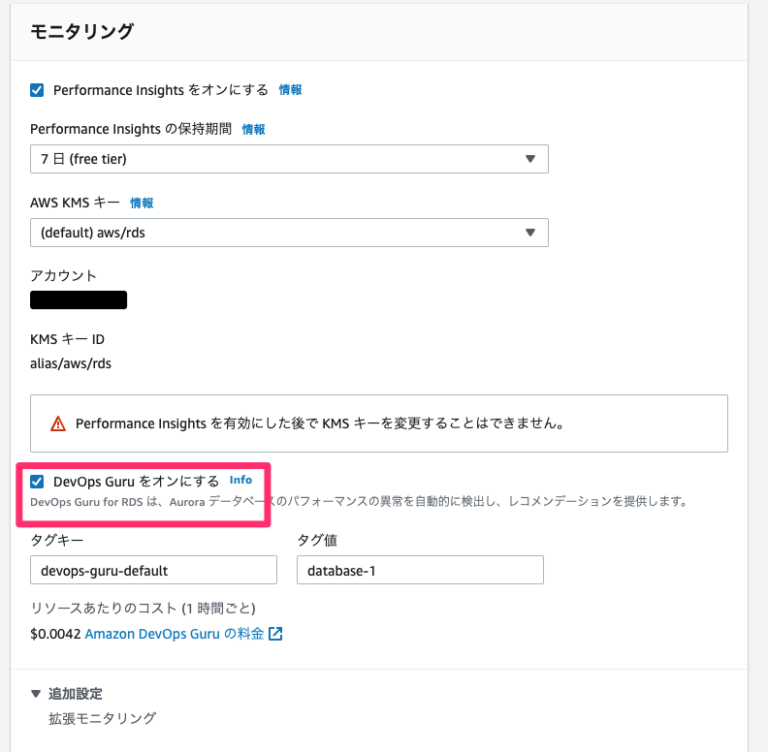Click the モニタリング section heading

pyautogui.click(x=81, y=31)
